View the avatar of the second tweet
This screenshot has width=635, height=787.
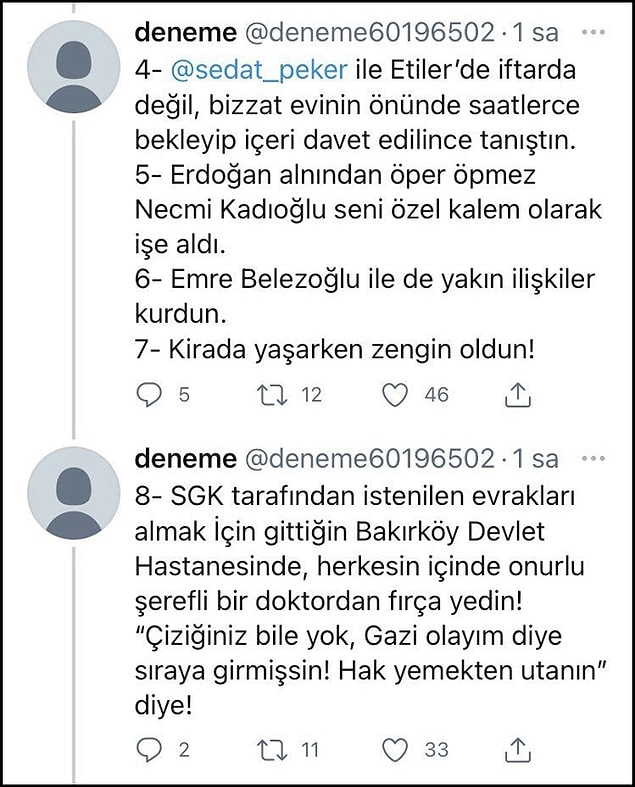[x=74, y=493]
